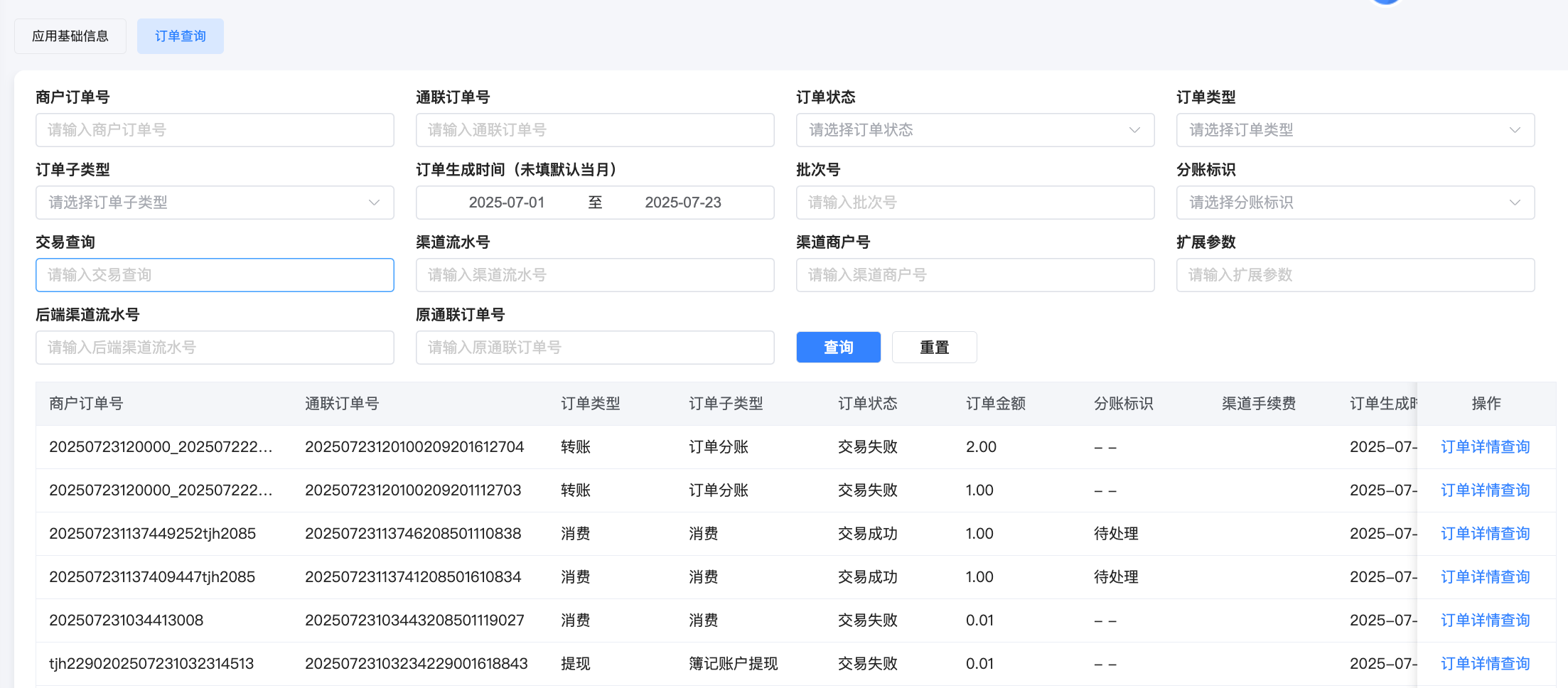Screen dimensions: 1568x688
Task: Click the 订单子类型 dropdown chevron arrow
Action: [374, 203]
